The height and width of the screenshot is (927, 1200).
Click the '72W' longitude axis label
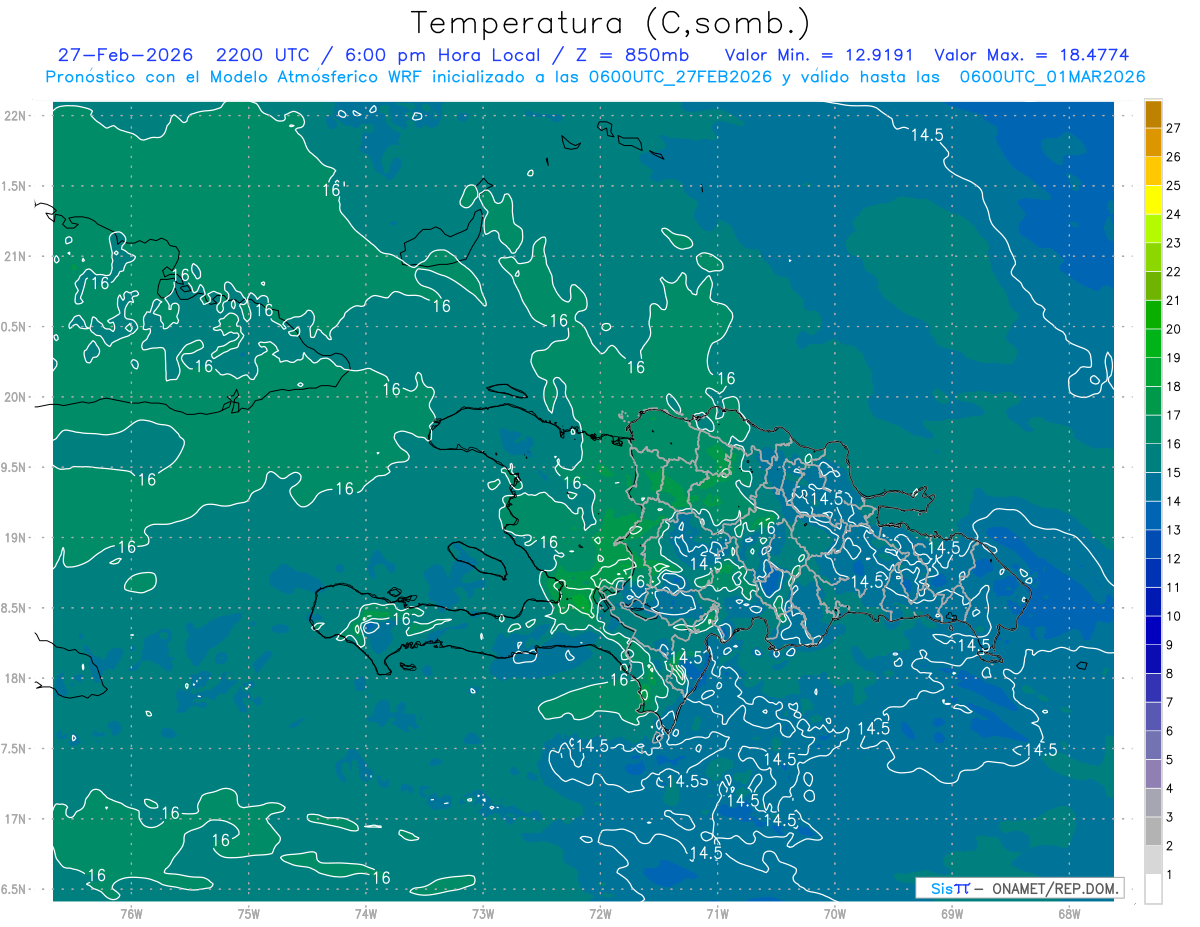600,913
